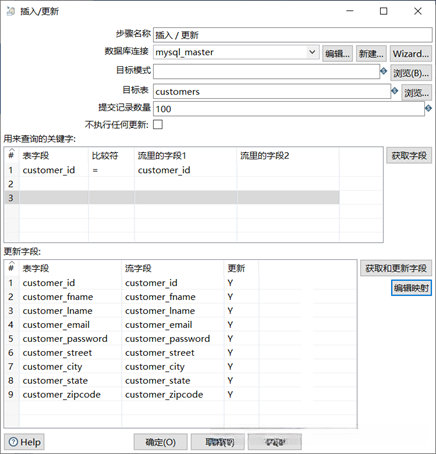This screenshot has width=436, height=454.
Task: Click table field customer_fname in 更新字段 row 2
Action: coord(58,297)
